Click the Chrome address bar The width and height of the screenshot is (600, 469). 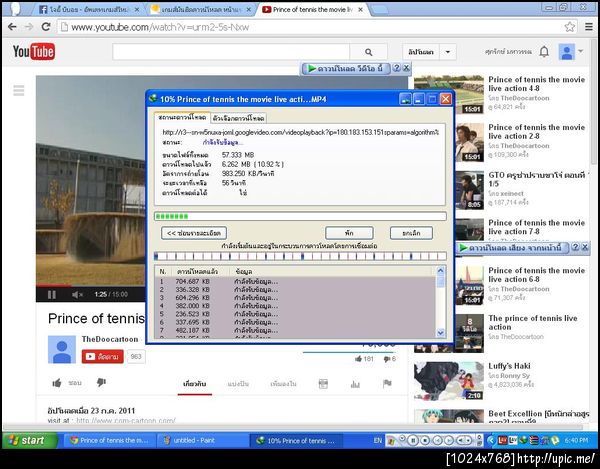pyautogui.click(x=311, y=27)
